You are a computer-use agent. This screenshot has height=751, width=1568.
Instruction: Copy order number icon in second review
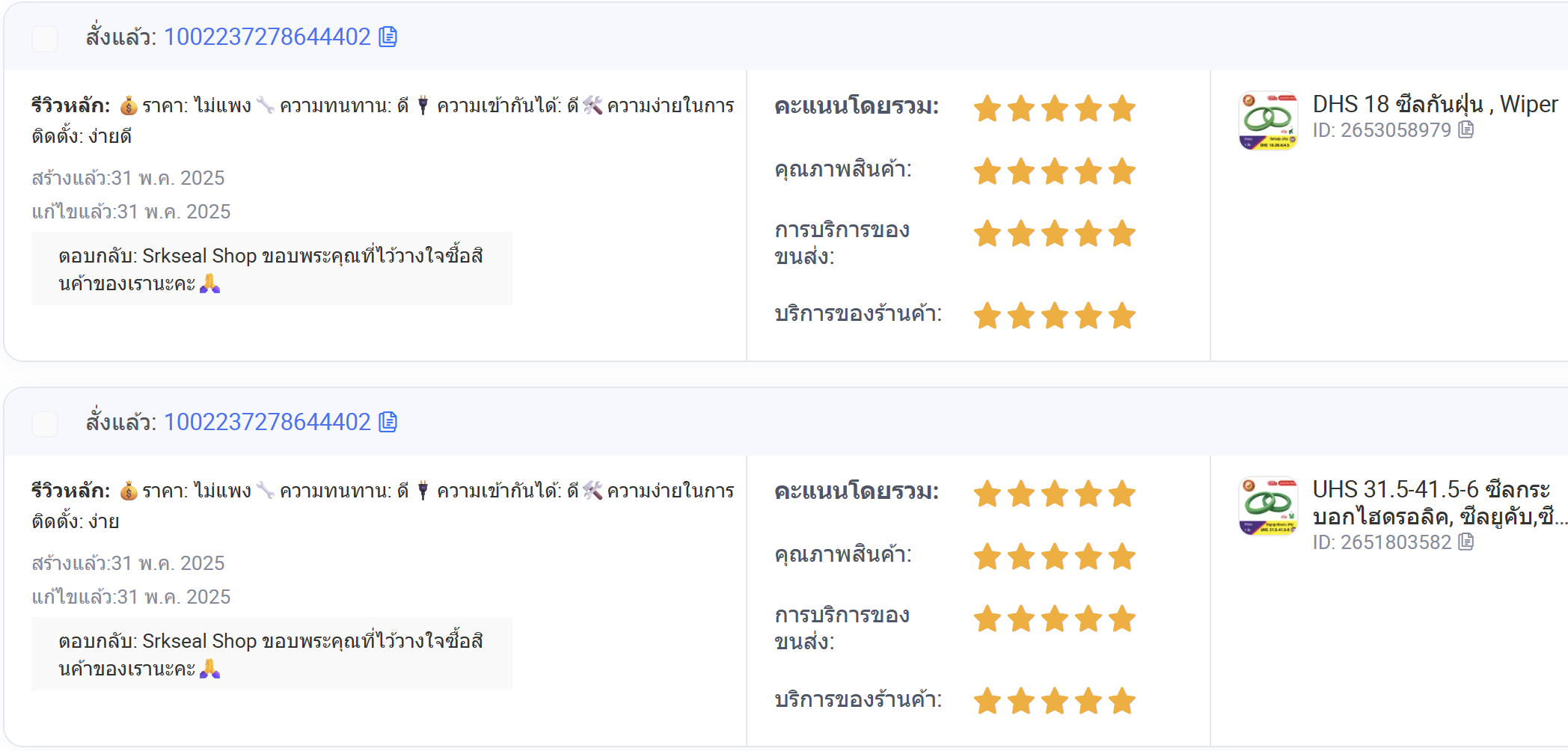click(x=388, y=422)
